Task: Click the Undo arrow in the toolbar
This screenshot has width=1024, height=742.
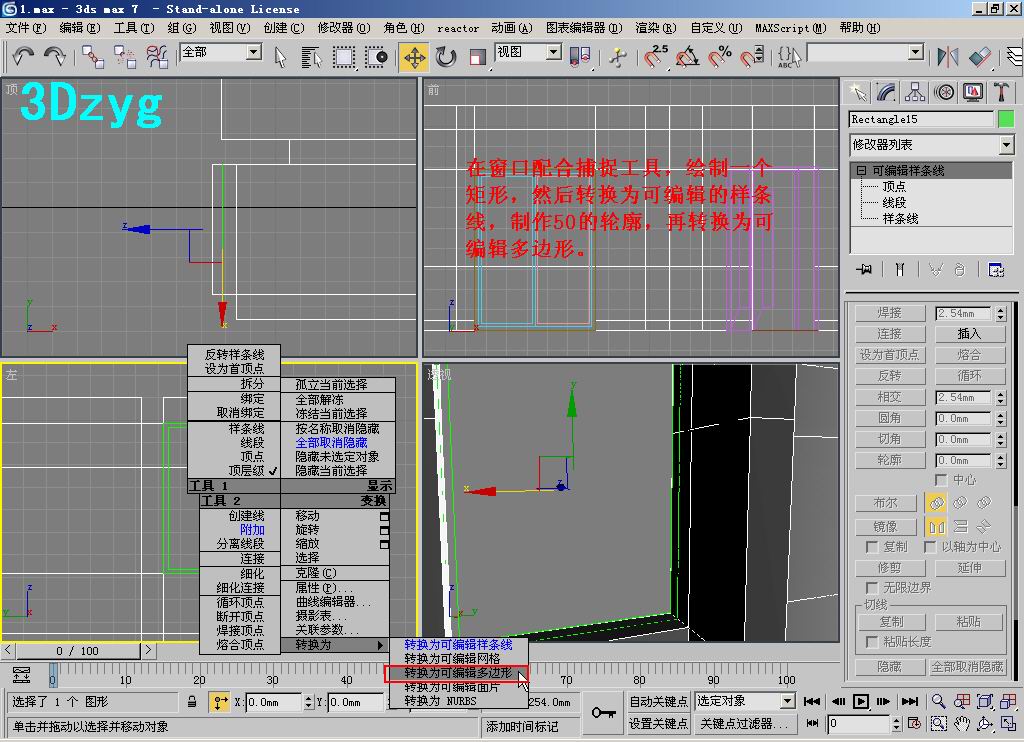Action: (x=22, y=56)
